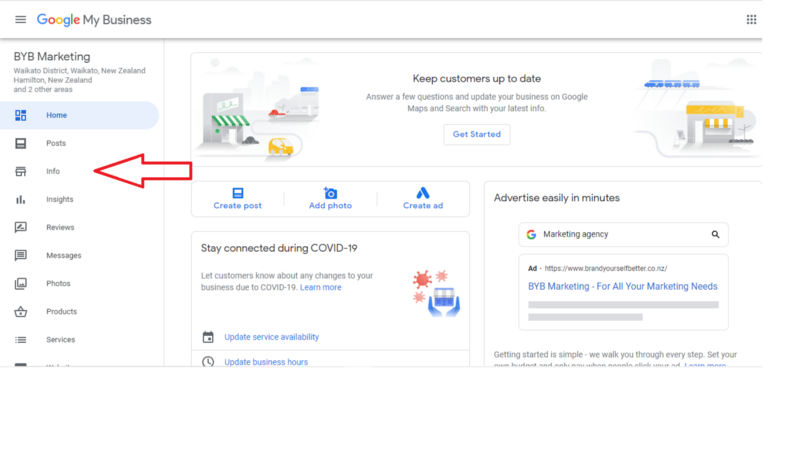Click the Google G logo in search preview
800x449 pixels.
tap(532, 234)
